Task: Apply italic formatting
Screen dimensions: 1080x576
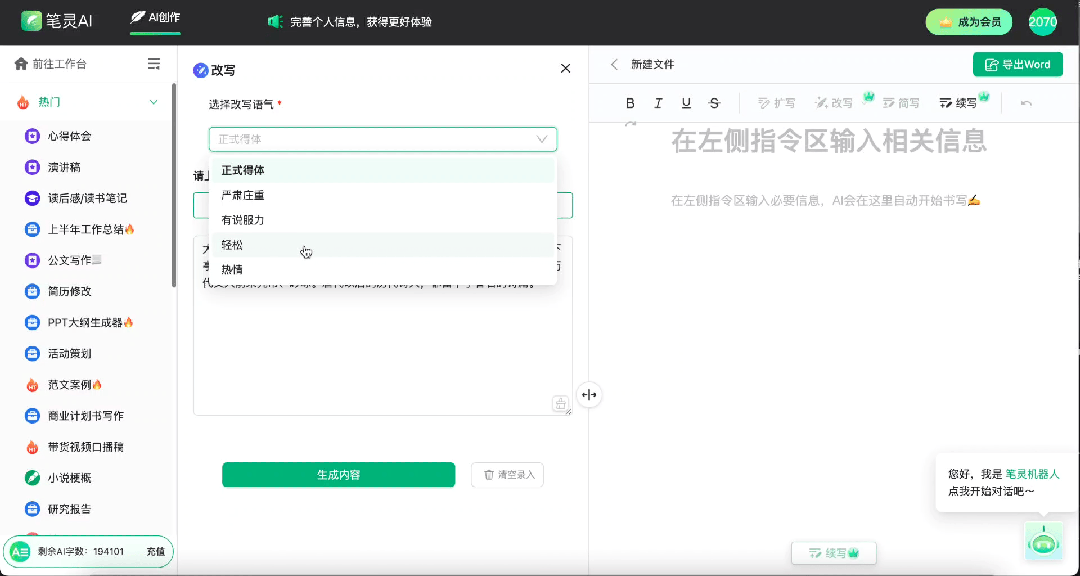Action: (658, 103)
